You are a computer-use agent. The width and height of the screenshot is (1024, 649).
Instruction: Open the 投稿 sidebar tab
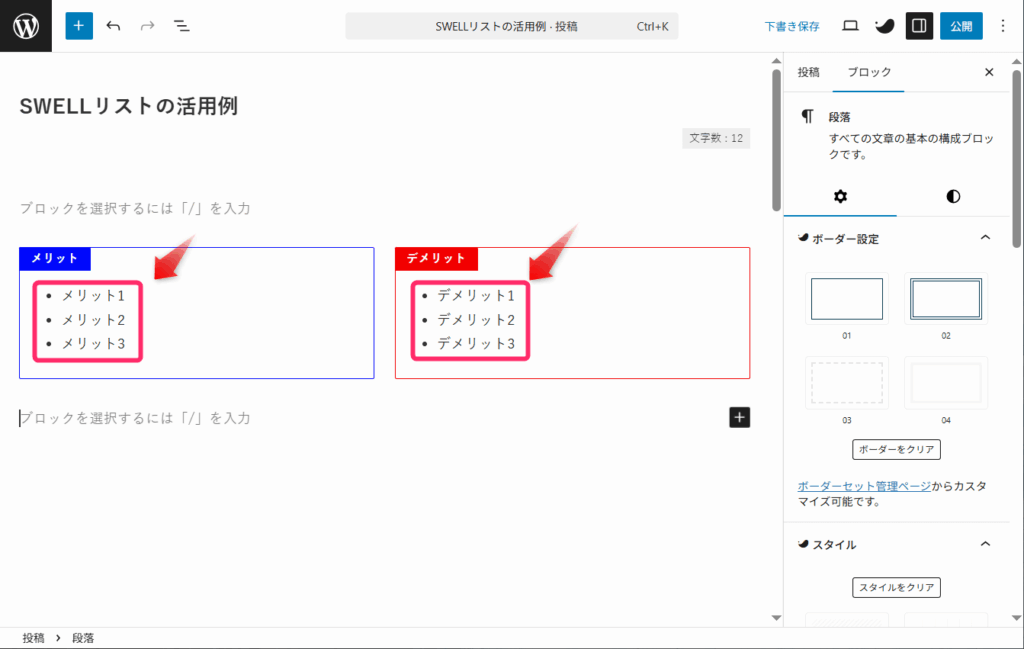[808, 72]
